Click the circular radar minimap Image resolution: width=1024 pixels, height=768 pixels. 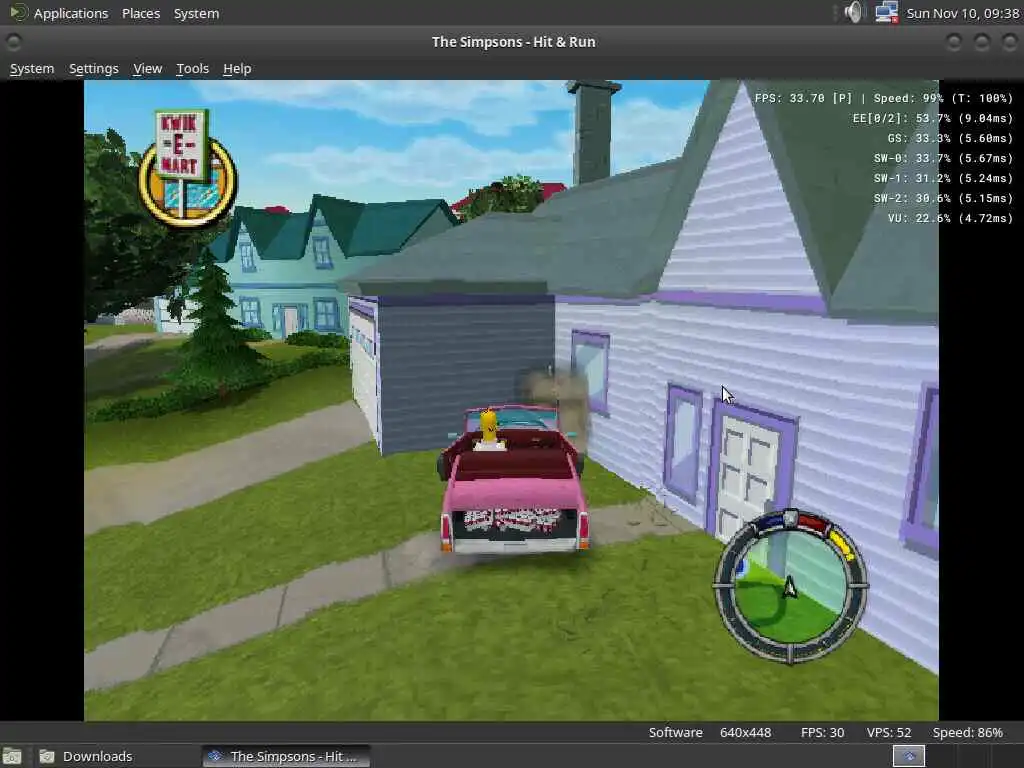790,586
